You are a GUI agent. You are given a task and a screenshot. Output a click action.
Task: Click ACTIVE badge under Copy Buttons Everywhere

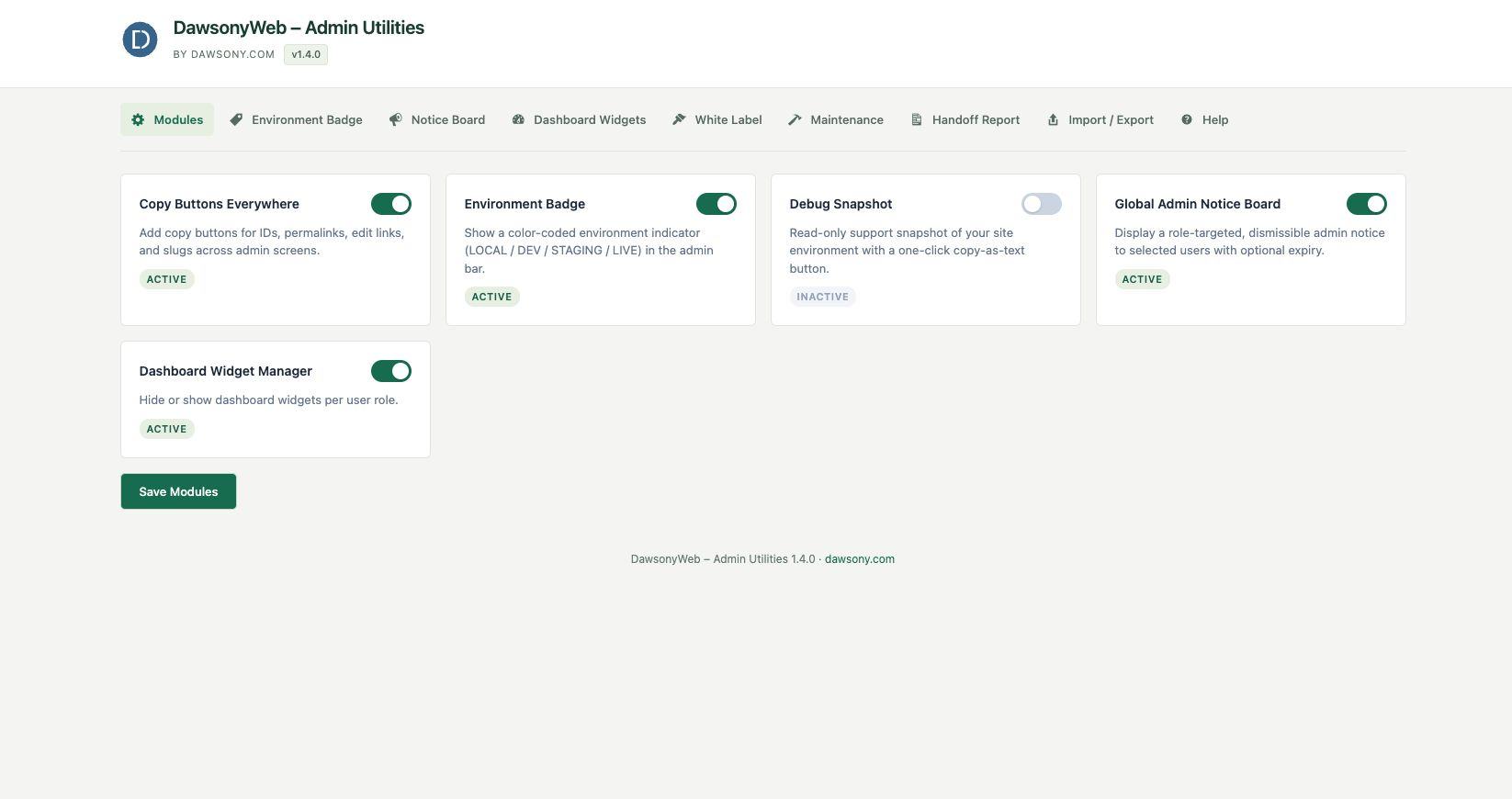[166, 279]
